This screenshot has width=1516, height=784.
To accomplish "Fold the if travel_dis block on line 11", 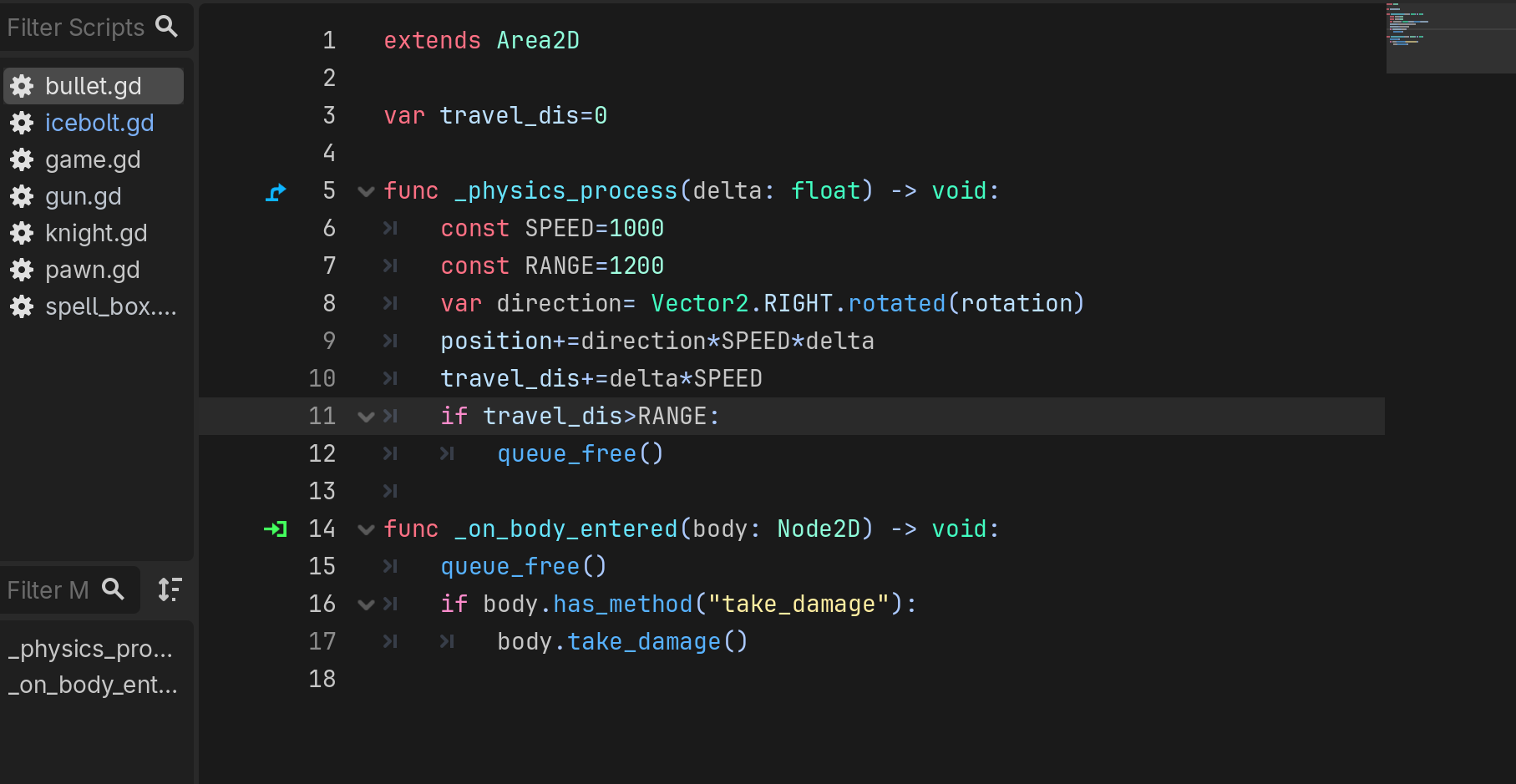I will coord(366,417).
